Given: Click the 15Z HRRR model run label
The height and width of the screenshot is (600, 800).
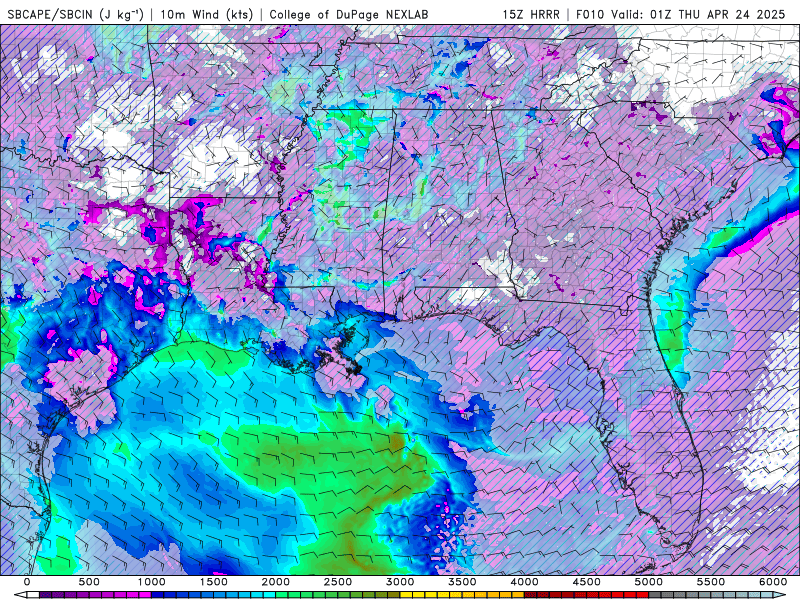Looking at the screenshot, I should [x=531, y=14].
